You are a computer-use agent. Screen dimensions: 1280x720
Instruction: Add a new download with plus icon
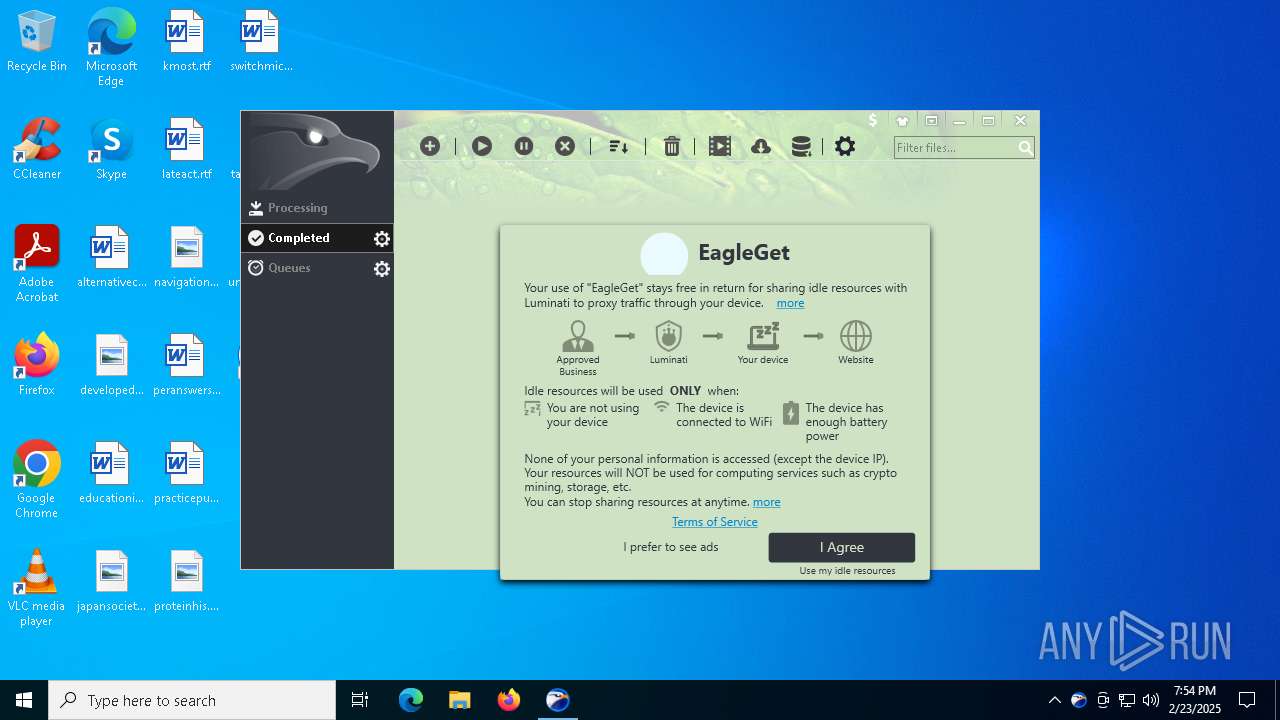[x=430, y=146]
